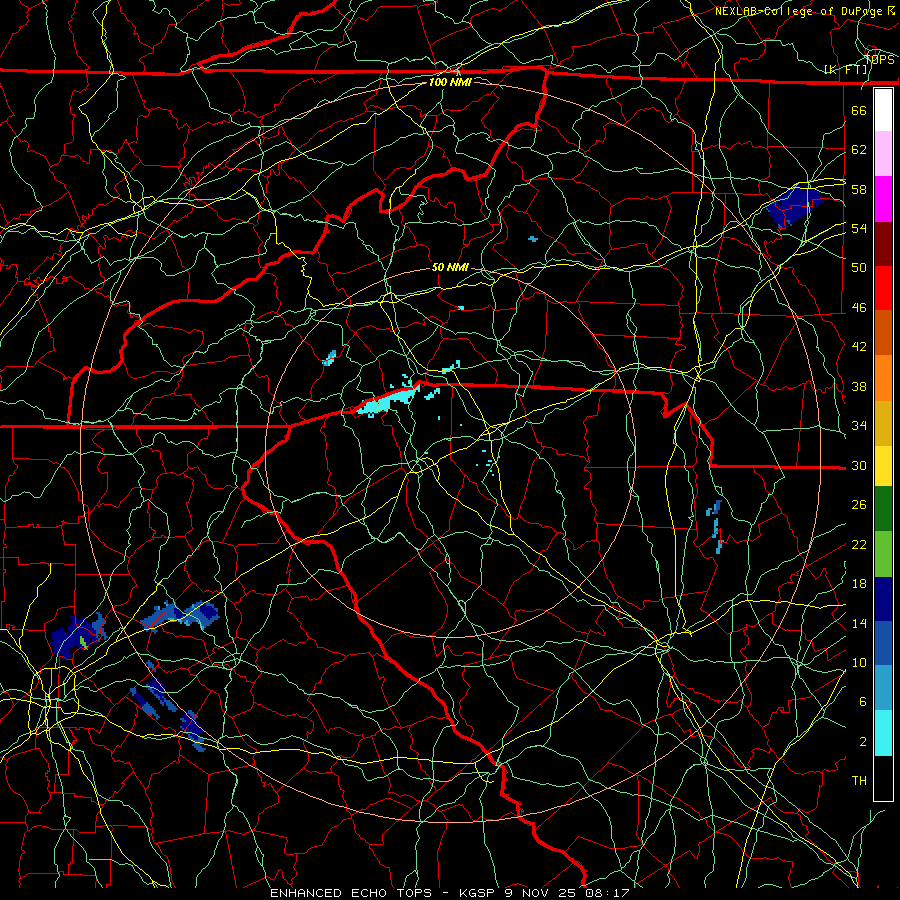900x900 pixels.
Task: Click the '54' legend value
Action: [859, 228]
